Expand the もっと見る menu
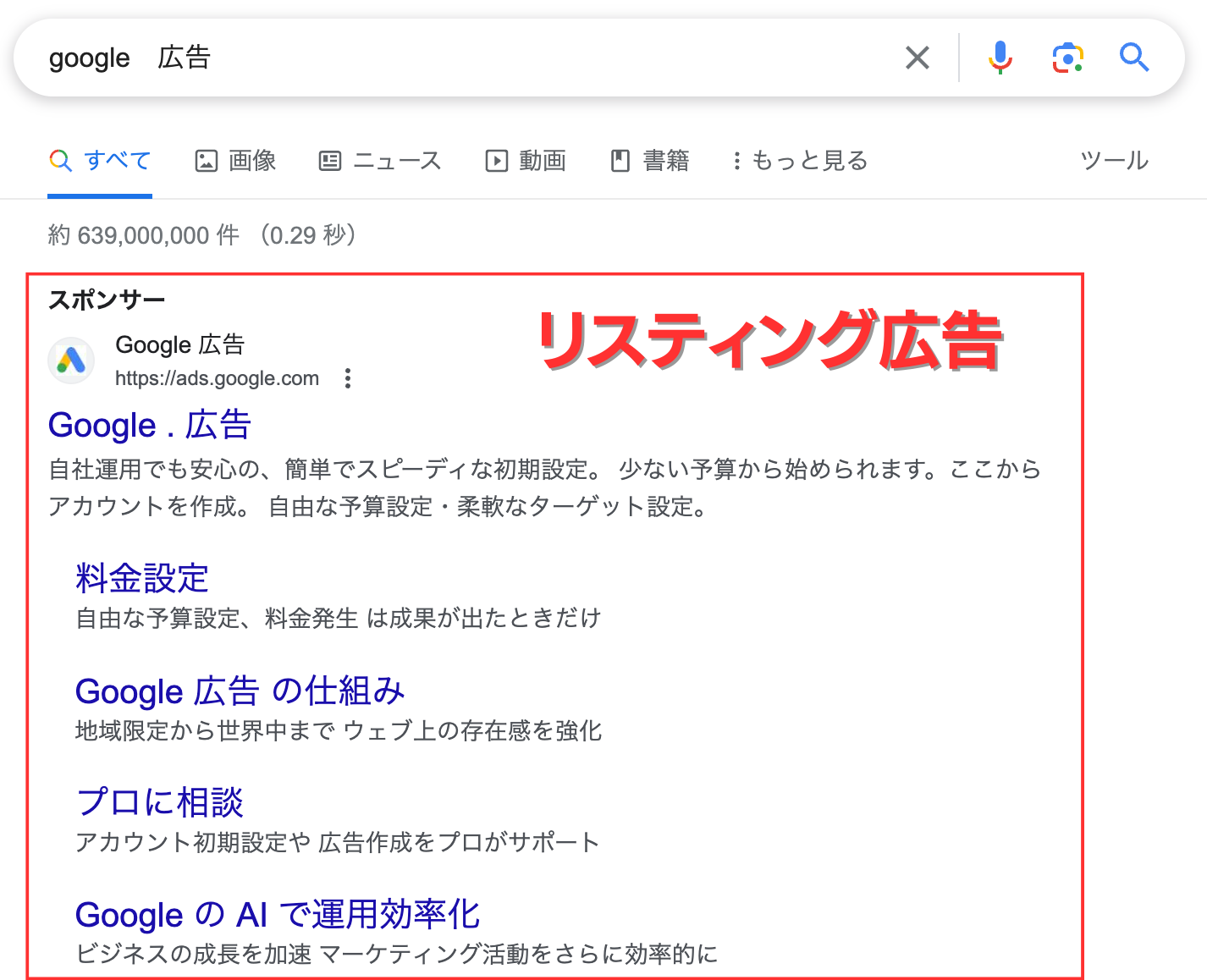The height and width of the screenshot is (980, 1207). point(800,160)
